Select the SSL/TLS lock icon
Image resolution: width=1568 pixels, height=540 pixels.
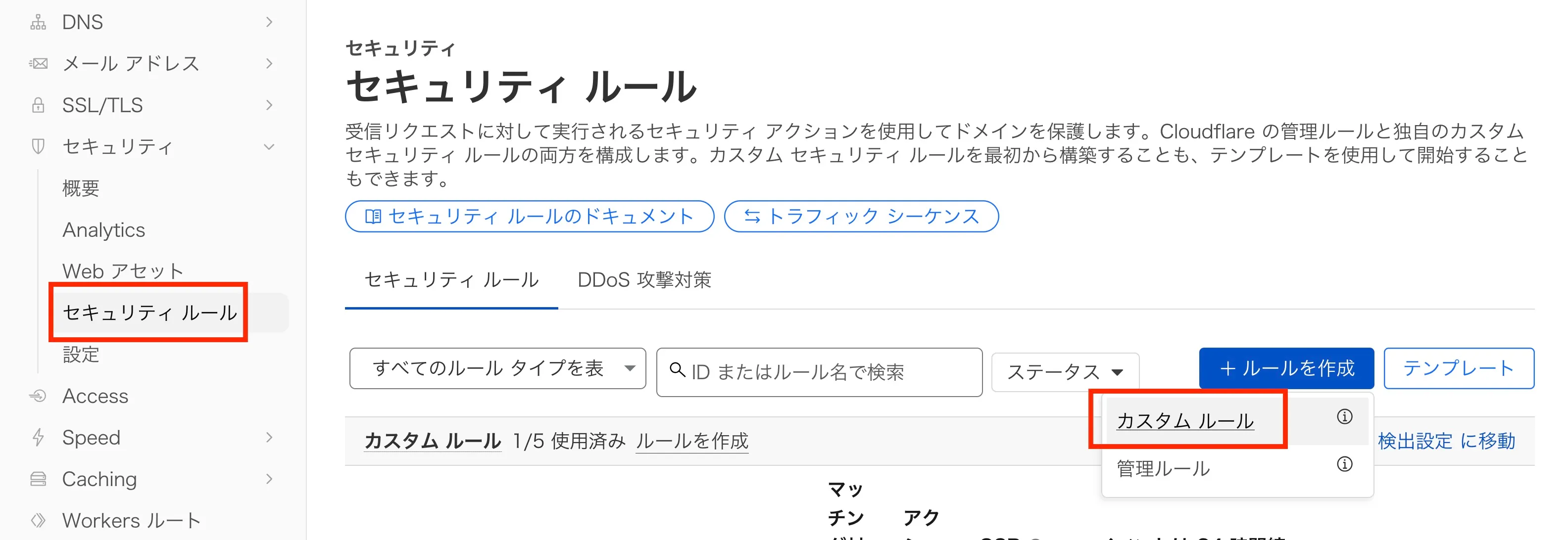coord(38,105)
